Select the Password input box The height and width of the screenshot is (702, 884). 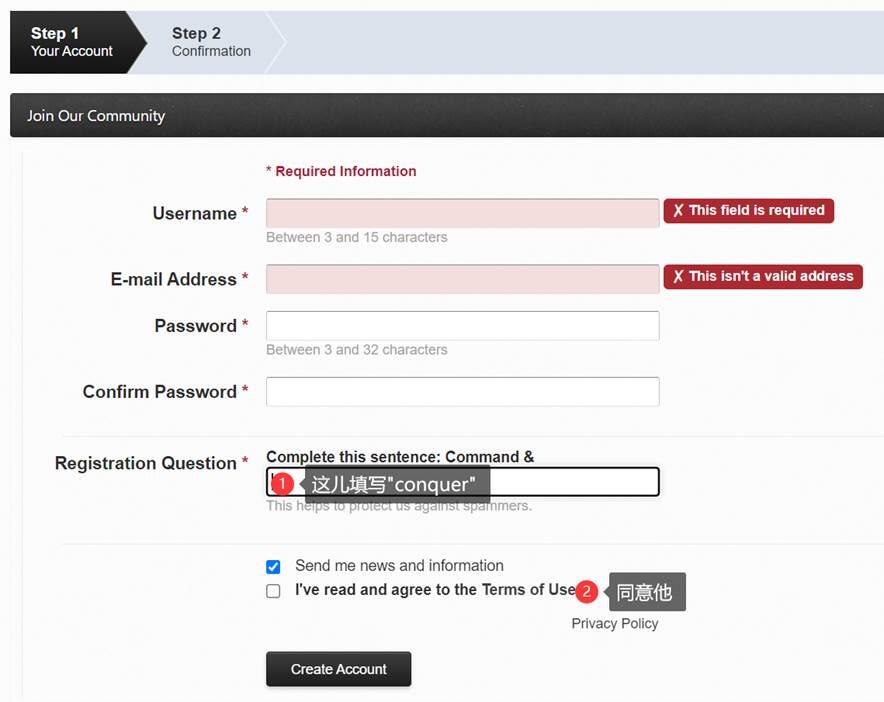coord(462,326)
